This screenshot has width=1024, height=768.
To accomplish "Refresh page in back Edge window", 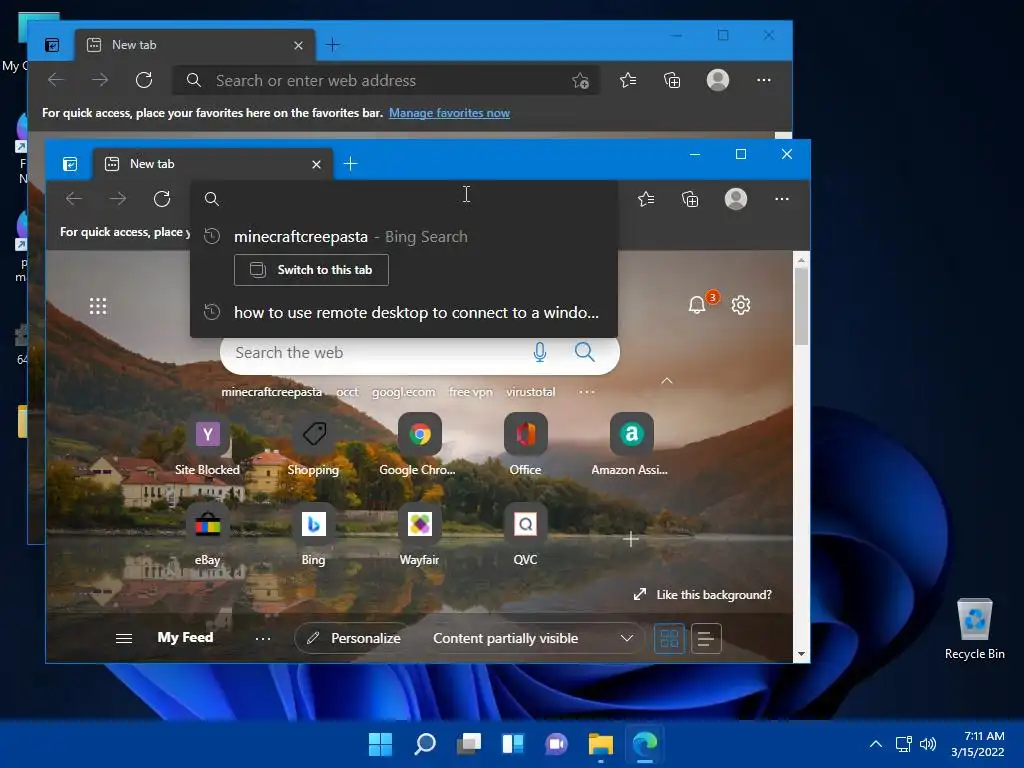I will (x=144, y=80).
